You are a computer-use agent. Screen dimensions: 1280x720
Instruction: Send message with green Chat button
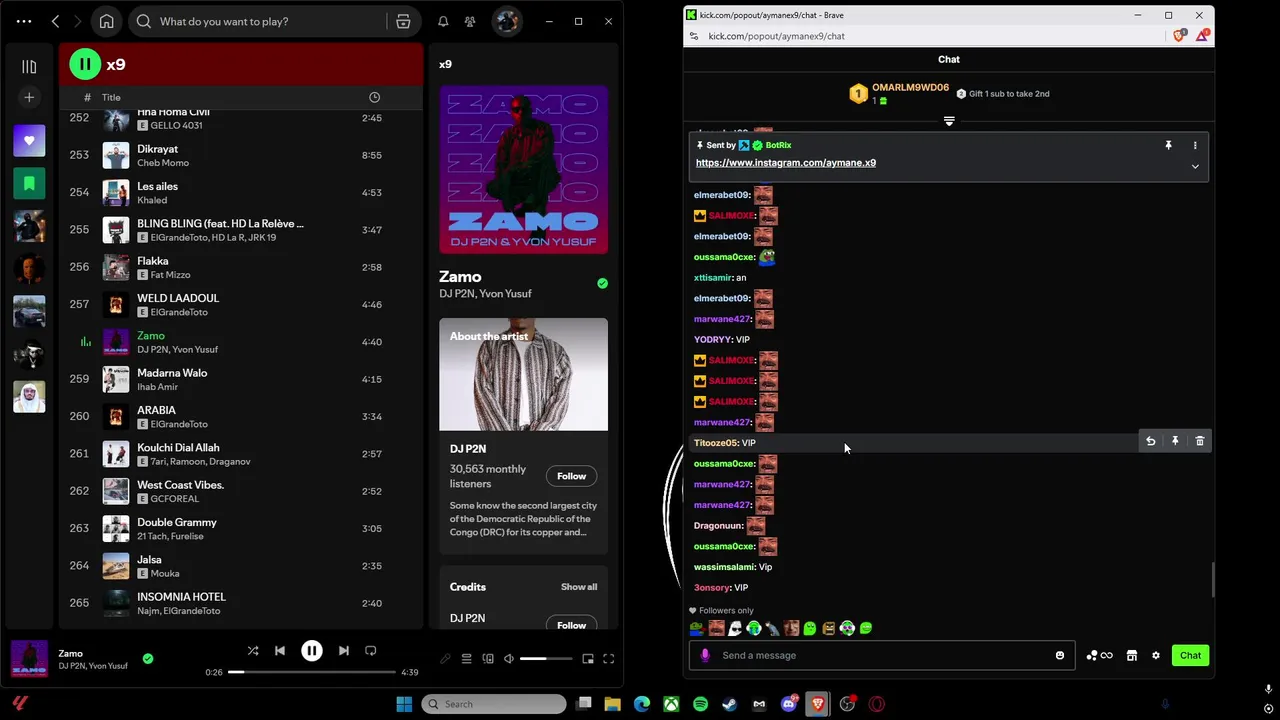(x=1190, y=656)
